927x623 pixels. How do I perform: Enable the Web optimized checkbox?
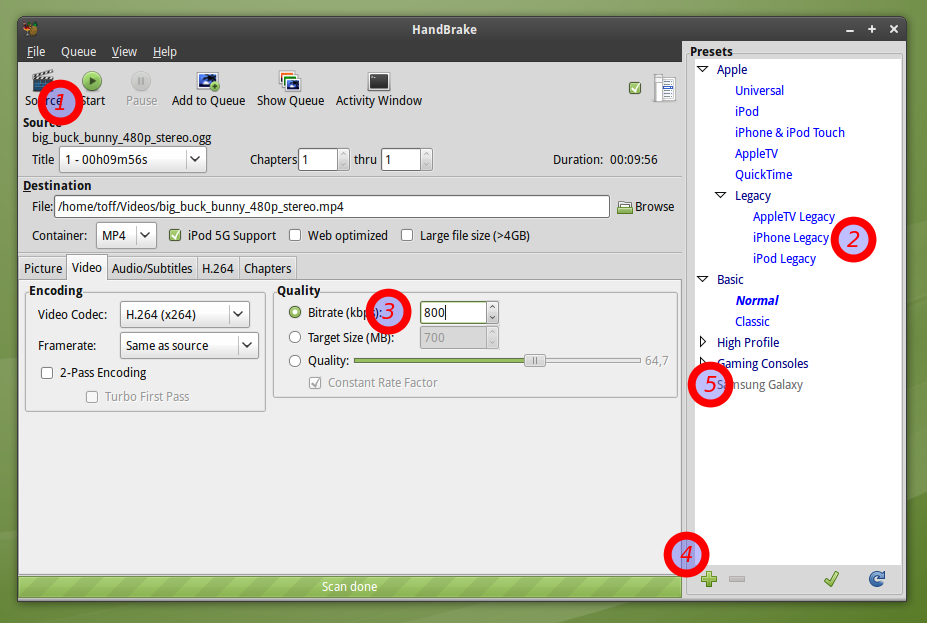296,236
